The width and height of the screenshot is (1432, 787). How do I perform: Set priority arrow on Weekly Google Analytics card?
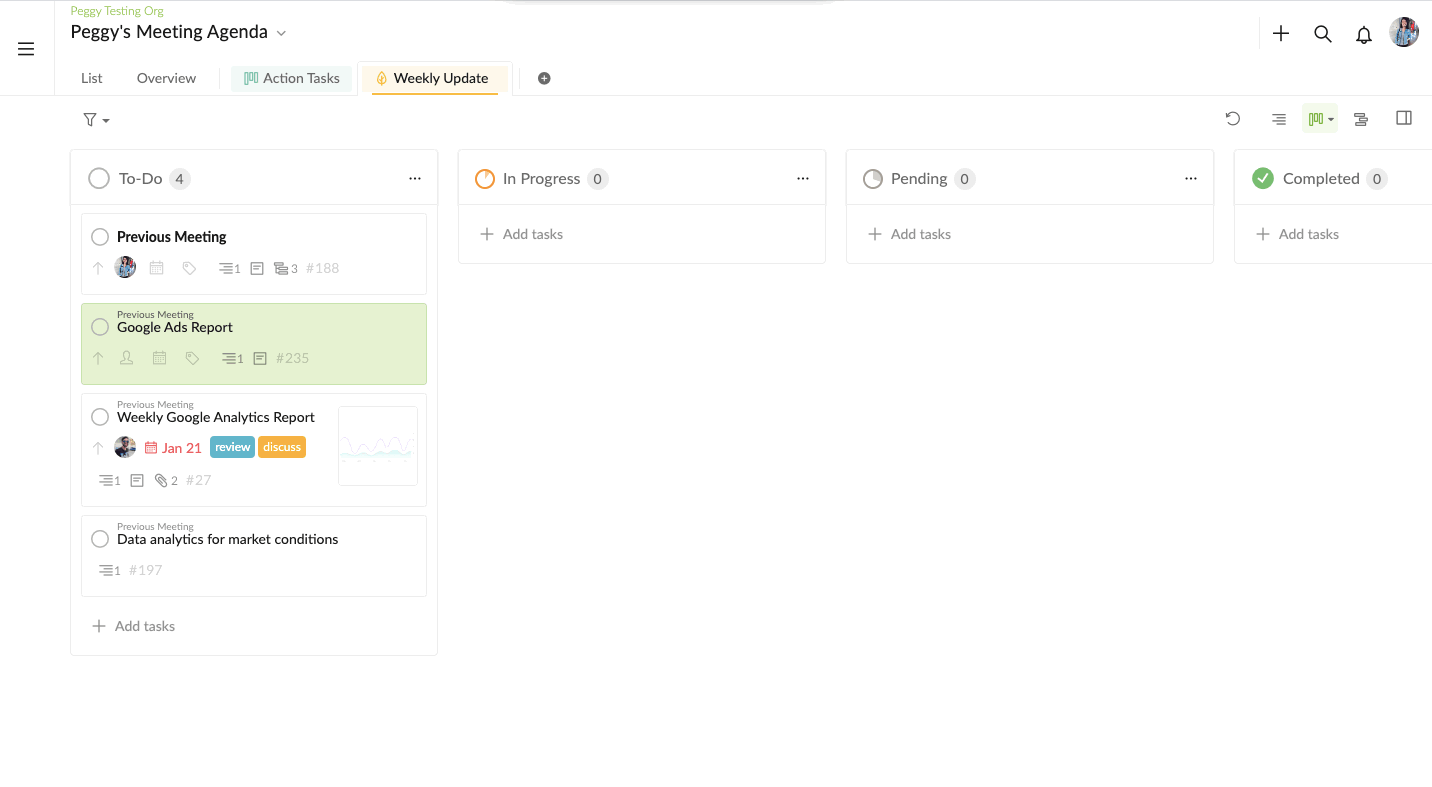(x=98, y=448)
